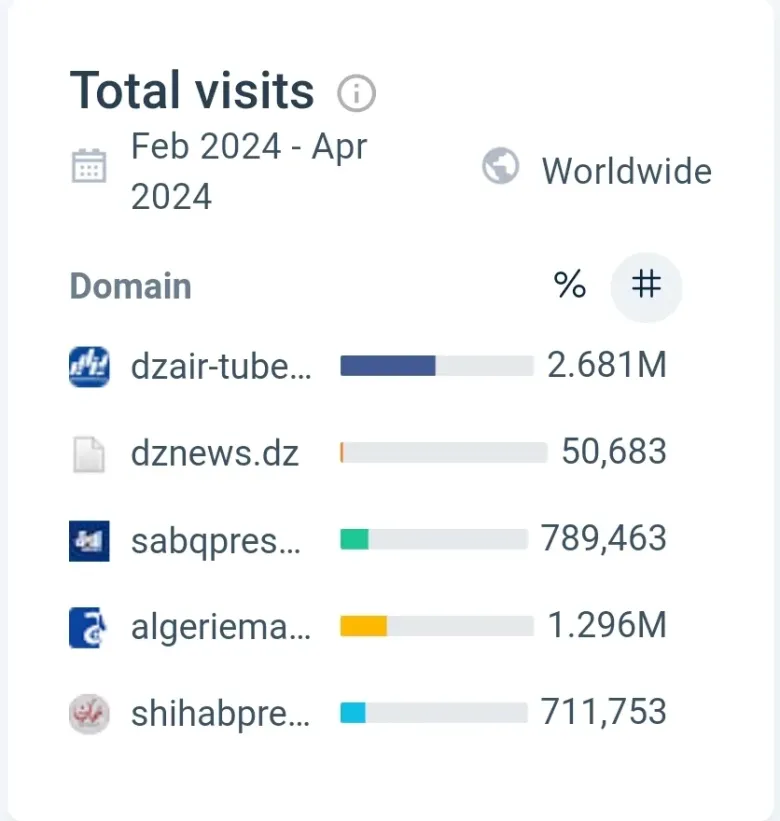Viewport: 780px width, 821px height.
Task: Click the shihabpresse favicon
Action: [89, 714]
